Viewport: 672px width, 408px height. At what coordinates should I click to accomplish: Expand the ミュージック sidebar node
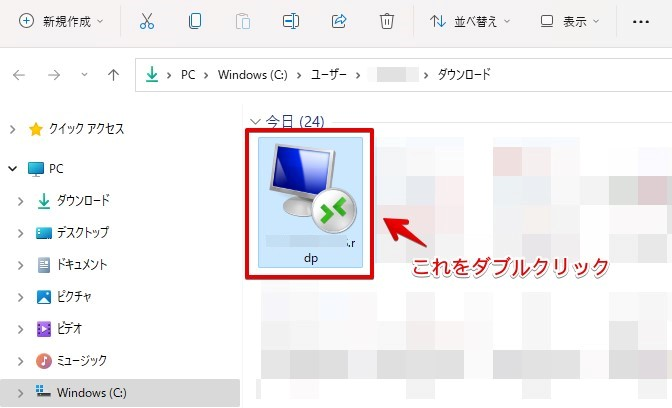21,361
